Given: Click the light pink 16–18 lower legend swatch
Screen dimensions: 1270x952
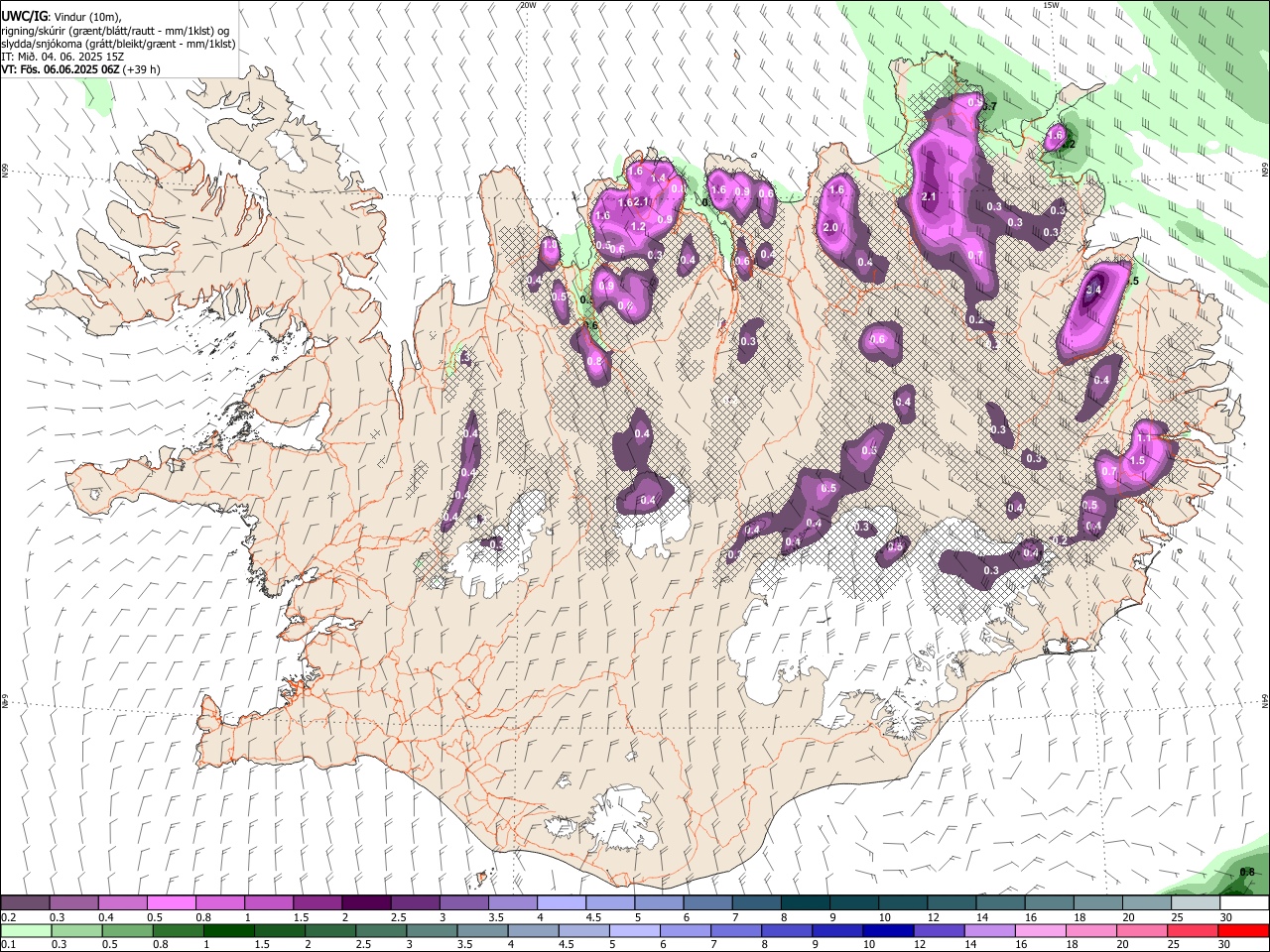Looking at the screenshot, I should click(1041, 930).
